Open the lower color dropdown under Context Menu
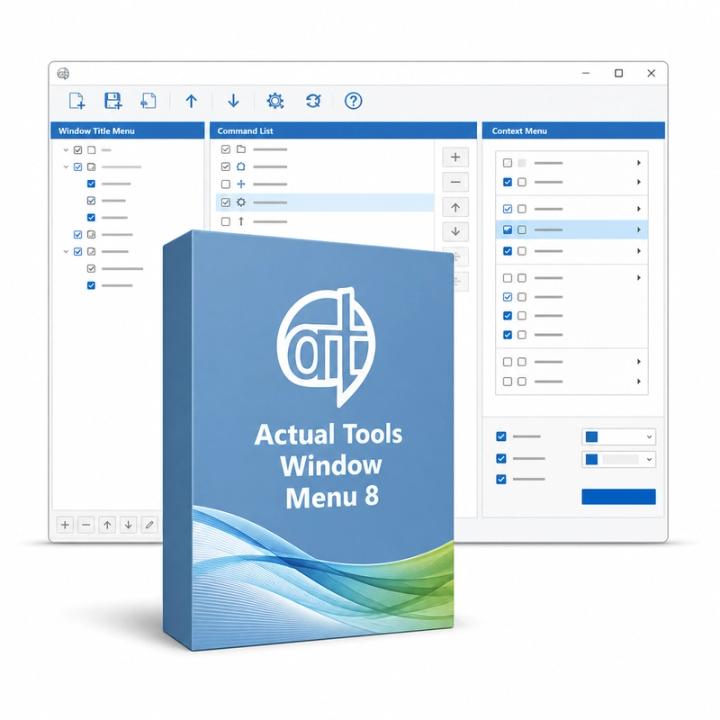Viewport: 720px width, 720px height. tap(619, 459)
